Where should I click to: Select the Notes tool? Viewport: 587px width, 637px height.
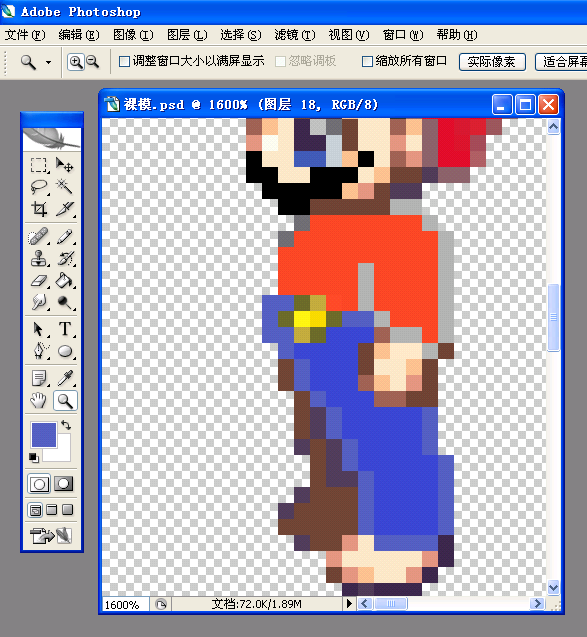[x=39, y=378]
